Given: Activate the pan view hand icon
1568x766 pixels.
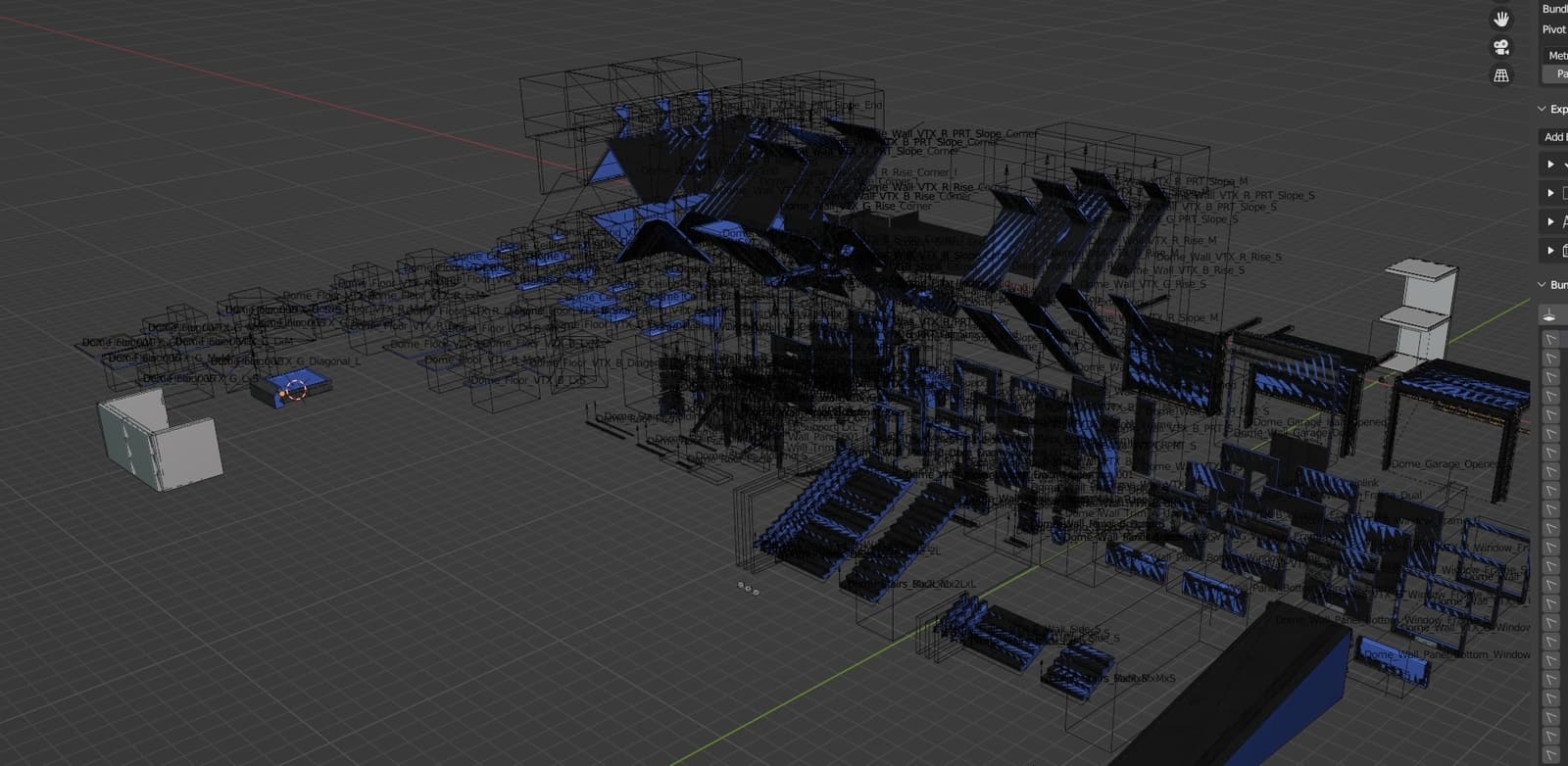Looking at the screenshot, I should [1500, 19].
